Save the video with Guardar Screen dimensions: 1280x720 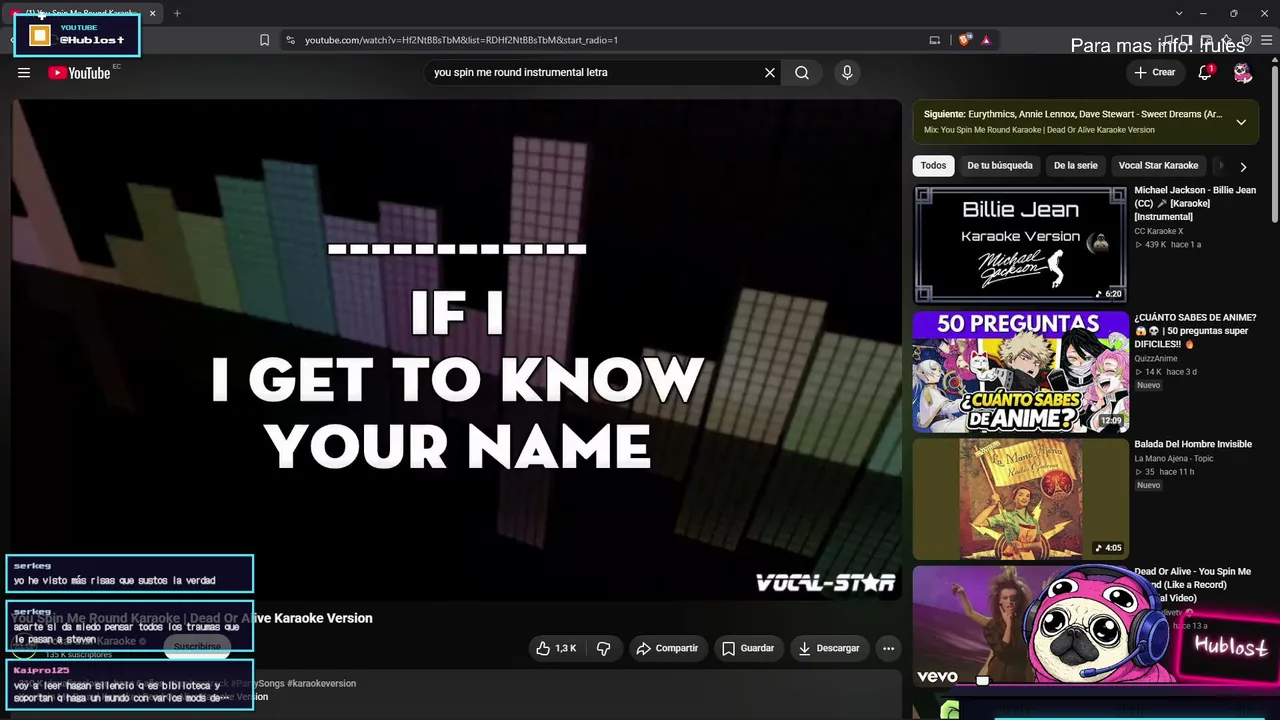748,648
